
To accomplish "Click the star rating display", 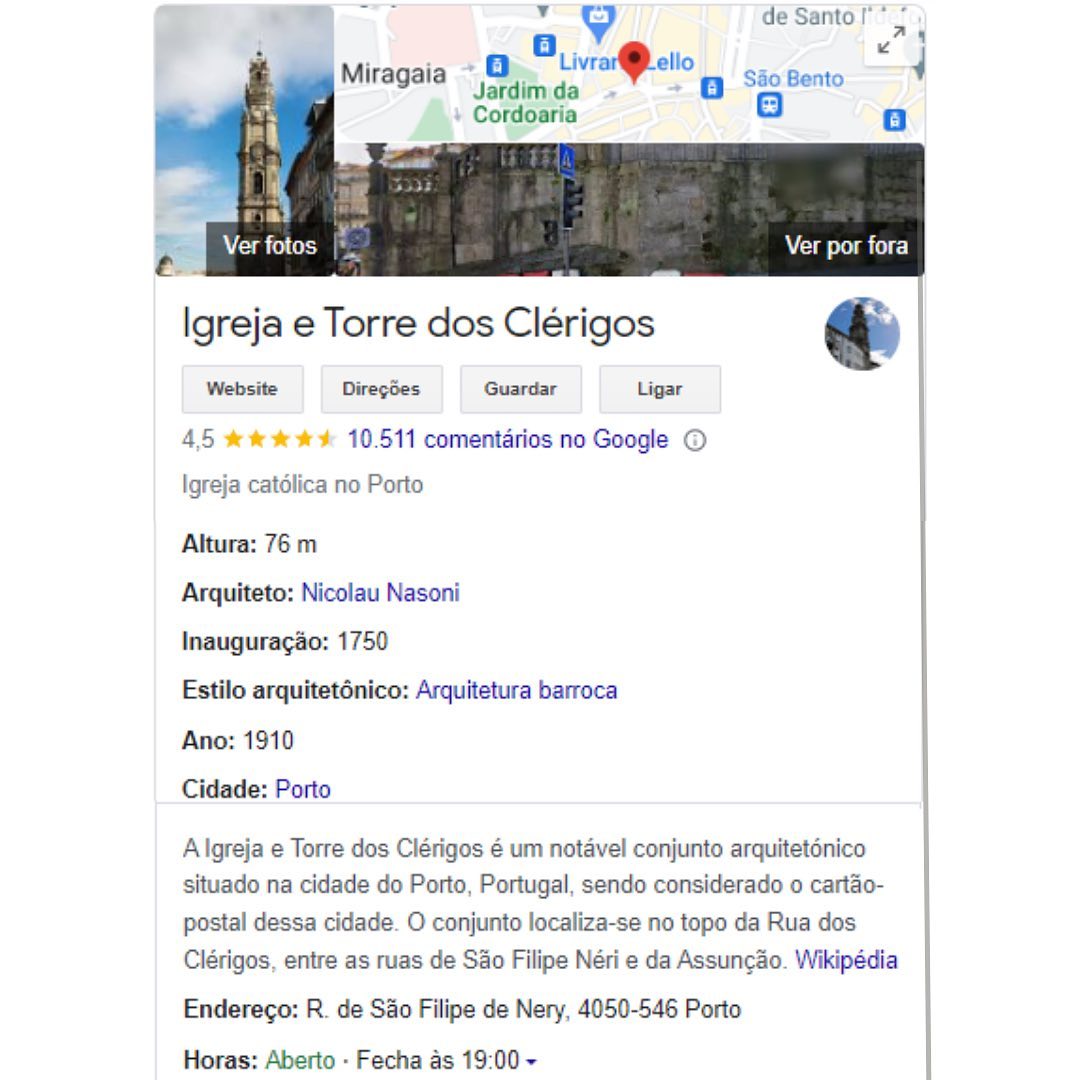I will 279,439.
